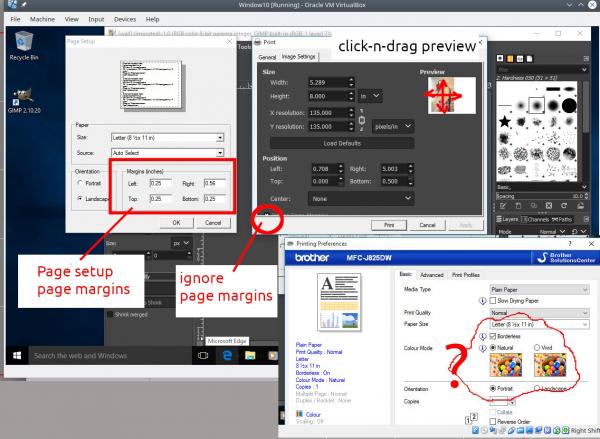Select Portrait orientation in Printing Preferences
600x439 pixels.
pos(493,388)
